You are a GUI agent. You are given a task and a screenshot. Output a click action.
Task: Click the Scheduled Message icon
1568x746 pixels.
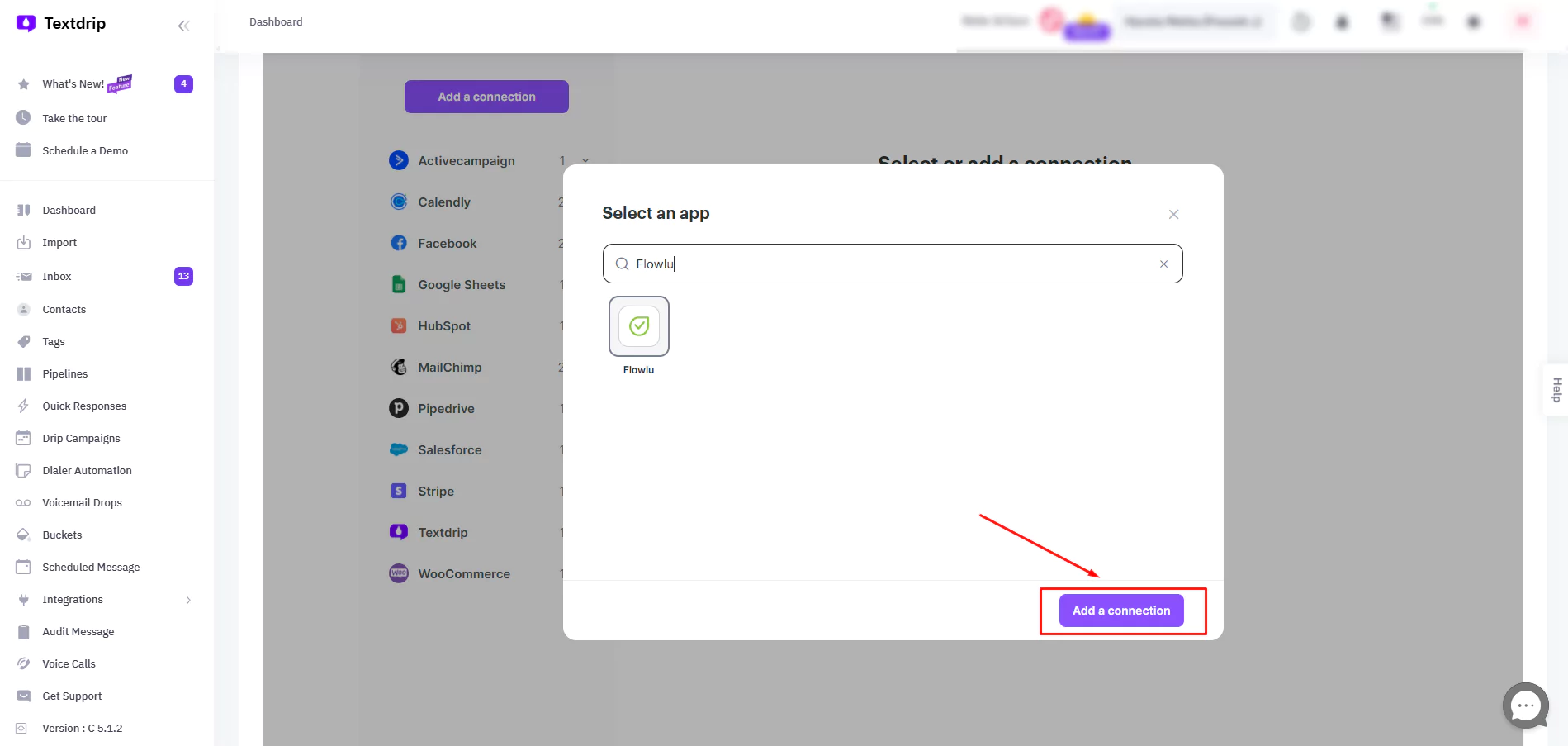click(x=23, y=567)
